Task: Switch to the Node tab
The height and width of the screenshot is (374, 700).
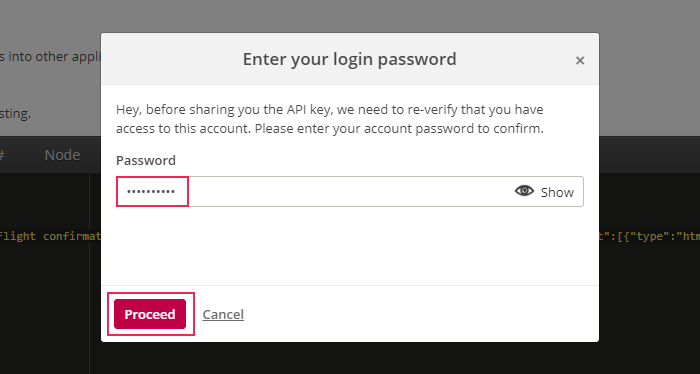Action: 62,155
